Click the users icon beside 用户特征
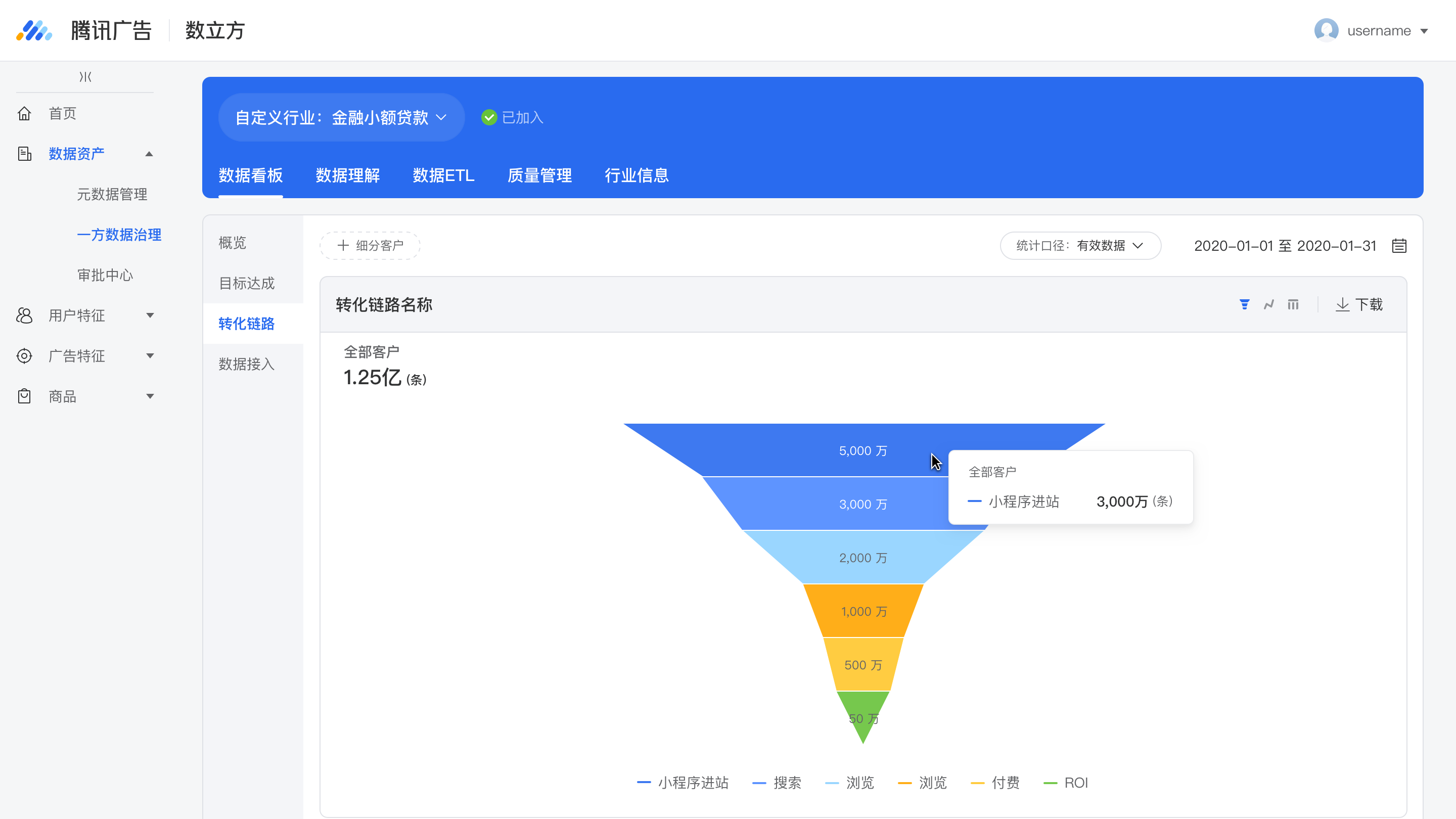Image resolution: width=1456 pixels, height=819 pixels. coord(24,315)
